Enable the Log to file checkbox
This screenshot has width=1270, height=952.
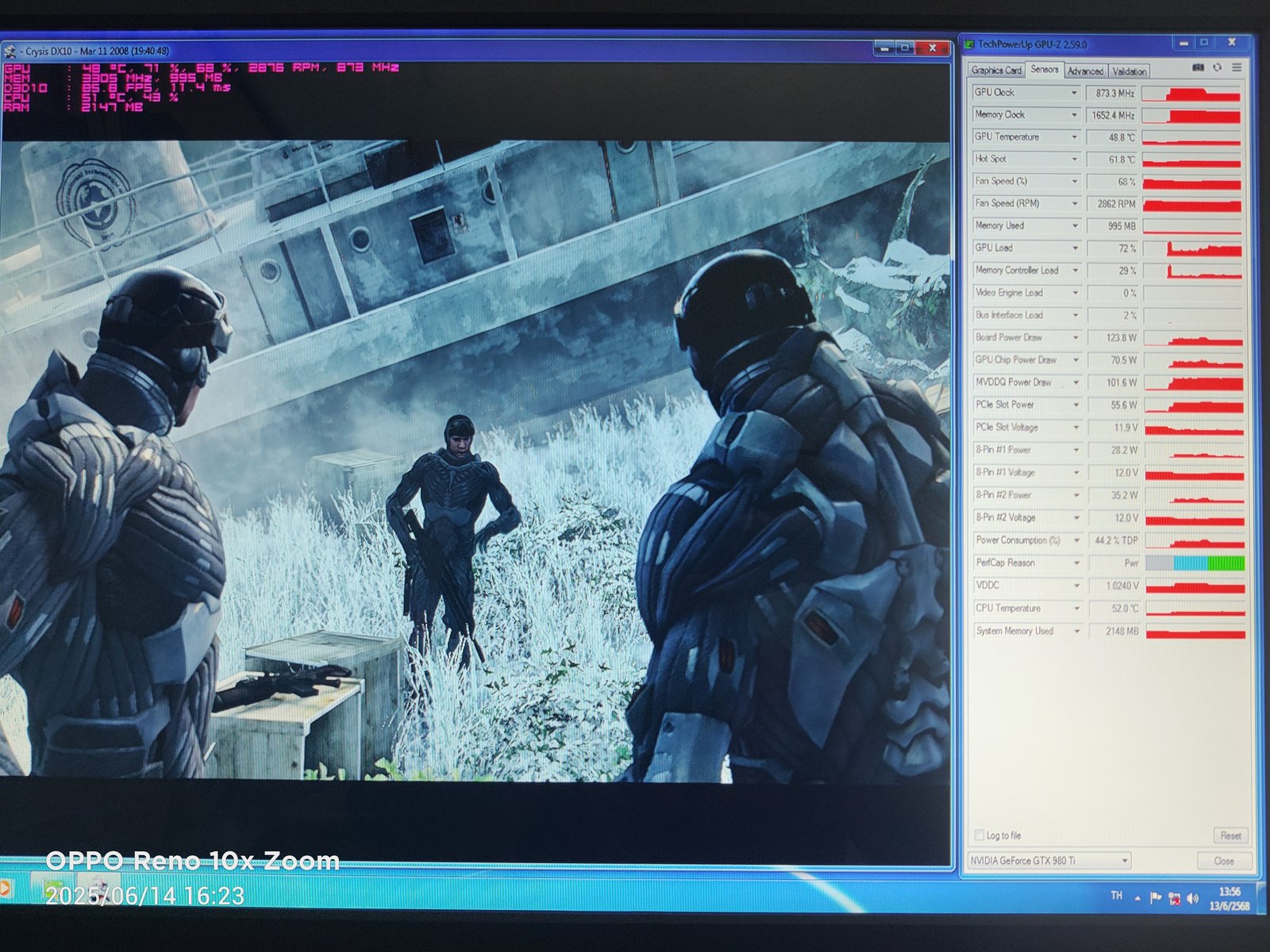tap(979, 835)
